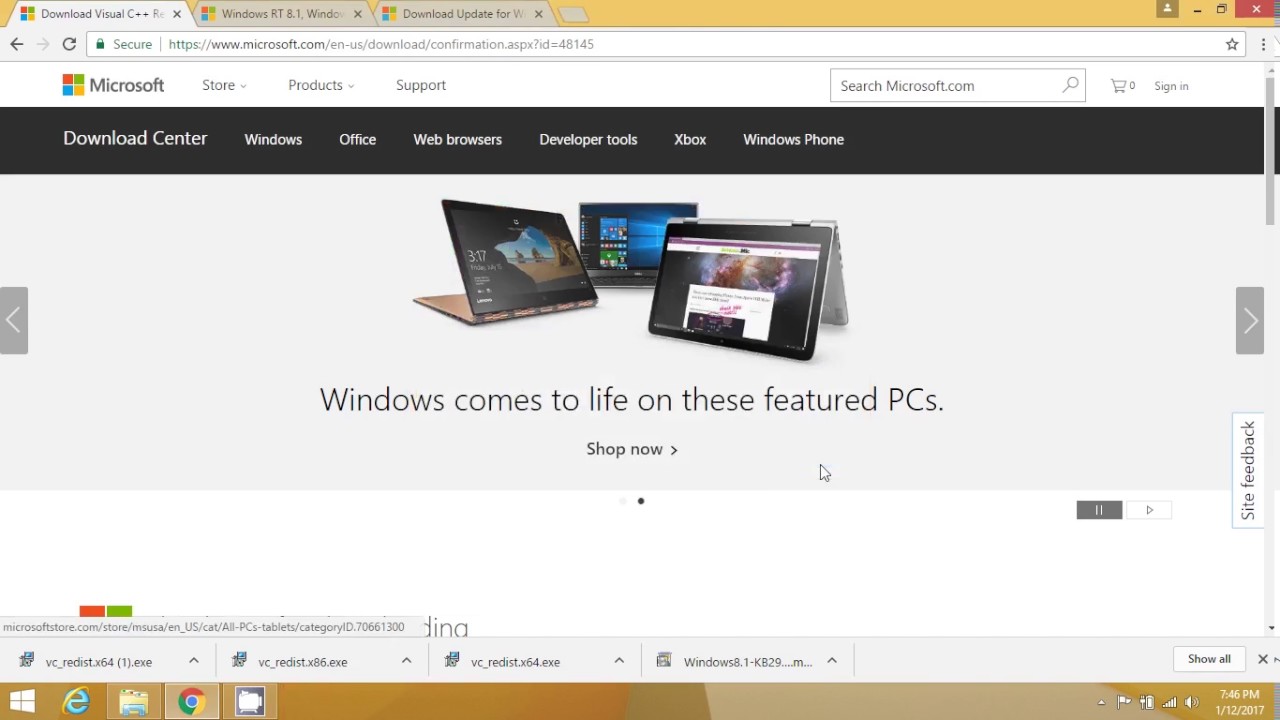Open the Windows Phone category
This screenshot has width=1280, height=720.
pos(793,139)
